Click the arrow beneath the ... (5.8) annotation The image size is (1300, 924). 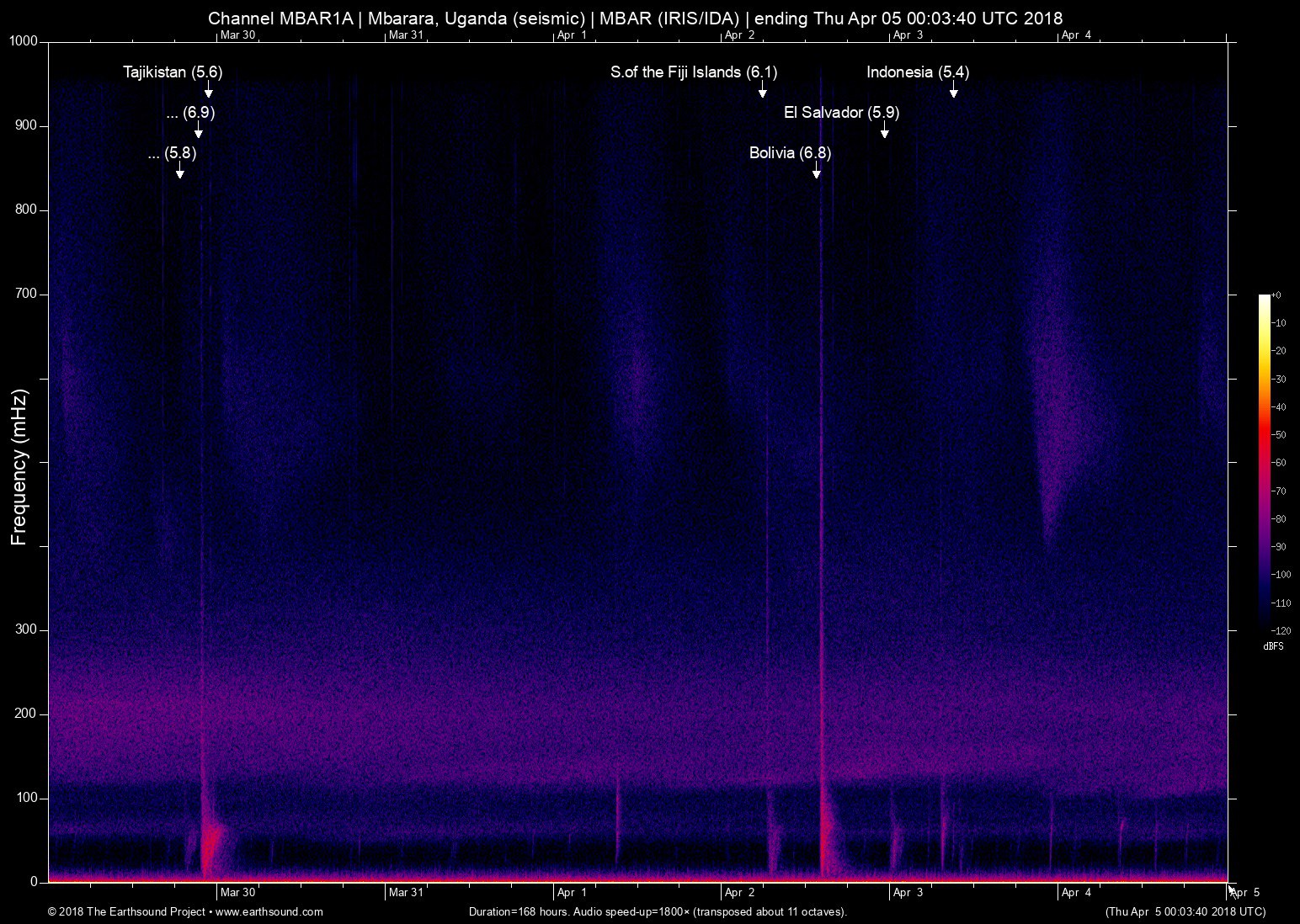(x=179, y=172)
